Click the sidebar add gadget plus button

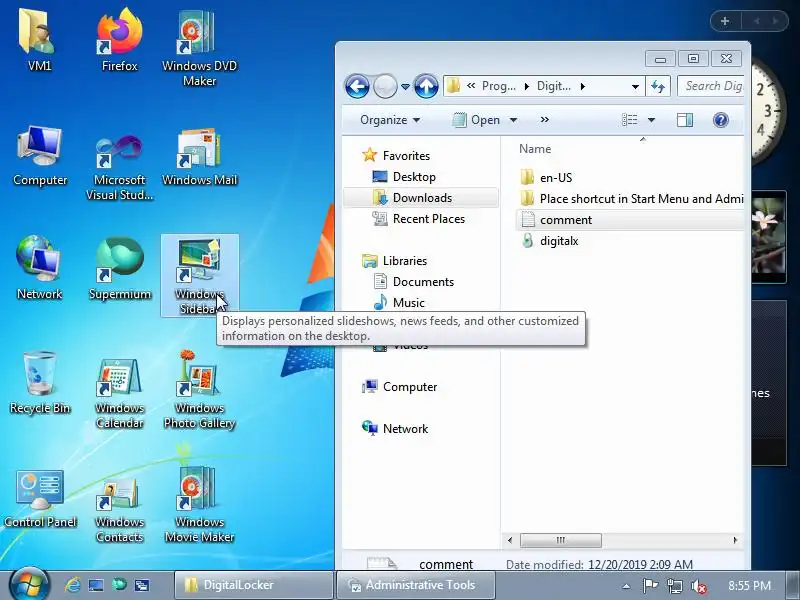(x=725, y=21)
